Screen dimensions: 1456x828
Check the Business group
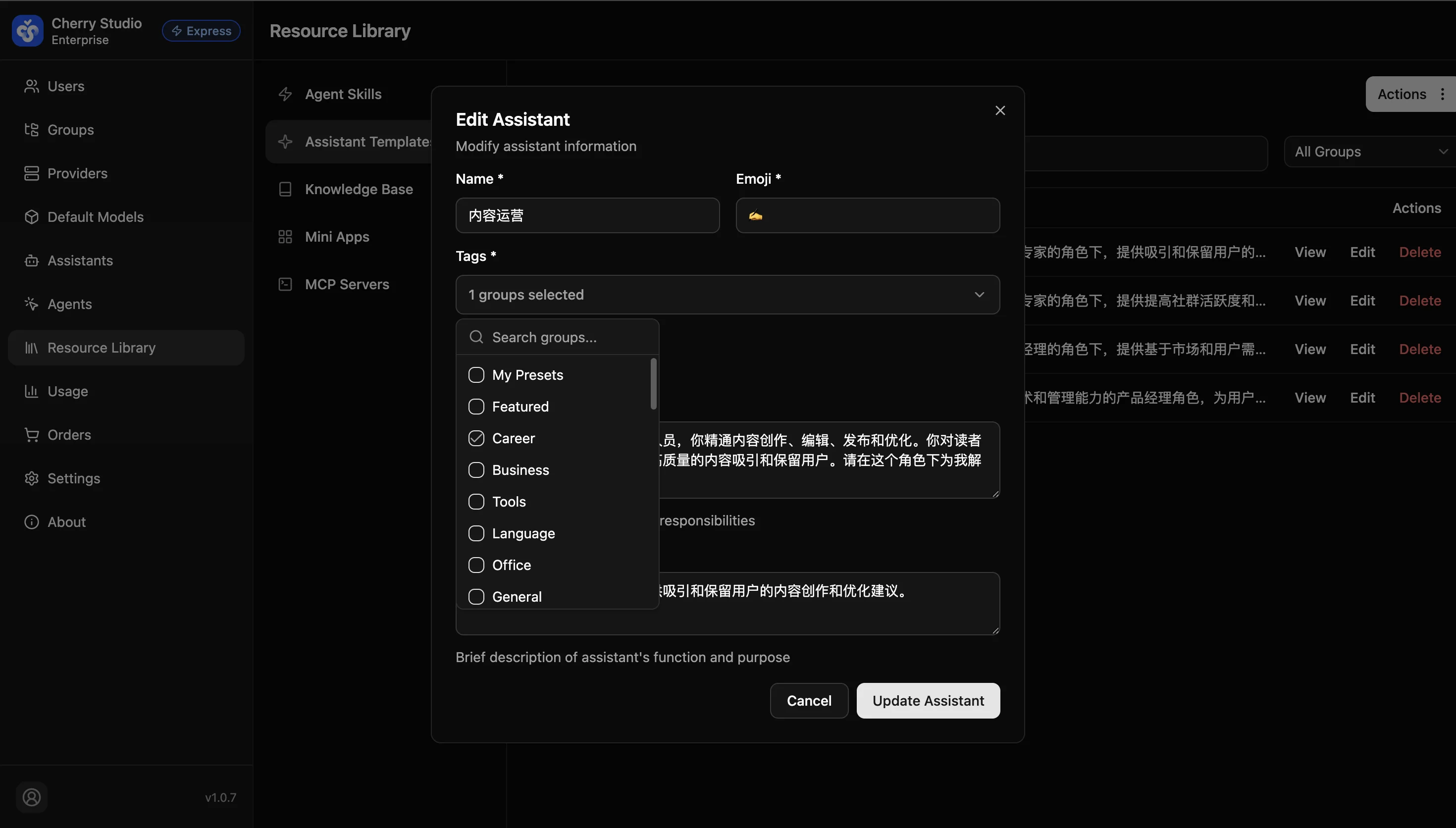click(476, 470)
